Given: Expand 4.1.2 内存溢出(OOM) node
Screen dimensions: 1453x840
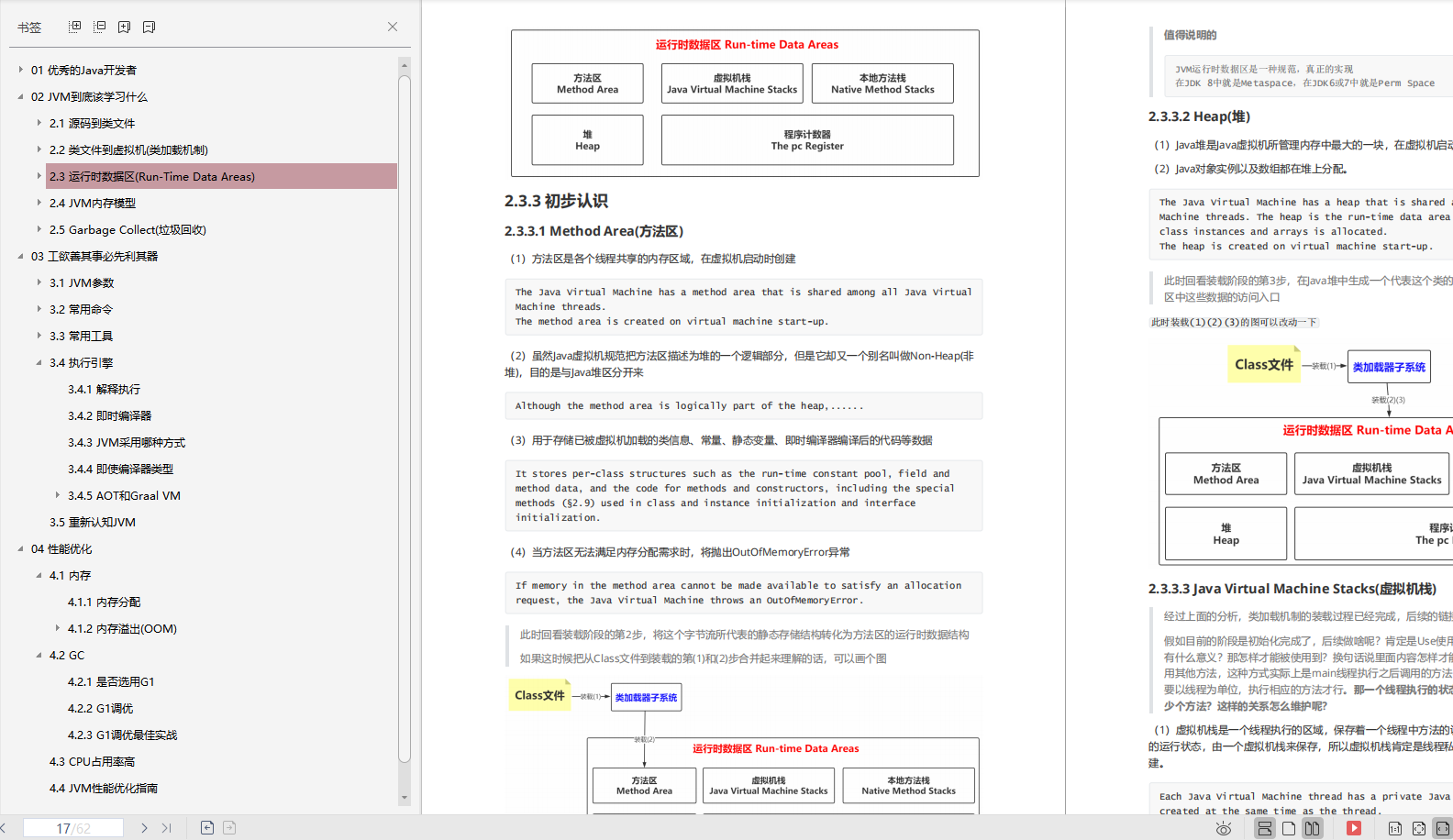Looking at the screenshot, I should [58, 628].
